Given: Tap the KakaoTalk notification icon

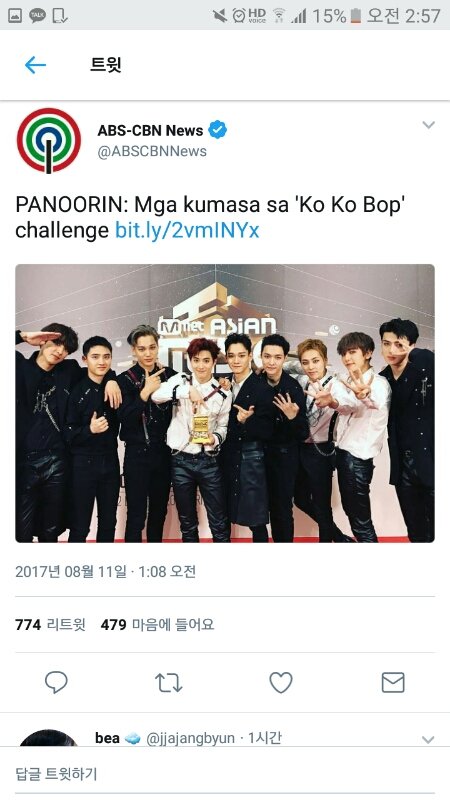Looking at the screenshot, I should tap(38, 15).
